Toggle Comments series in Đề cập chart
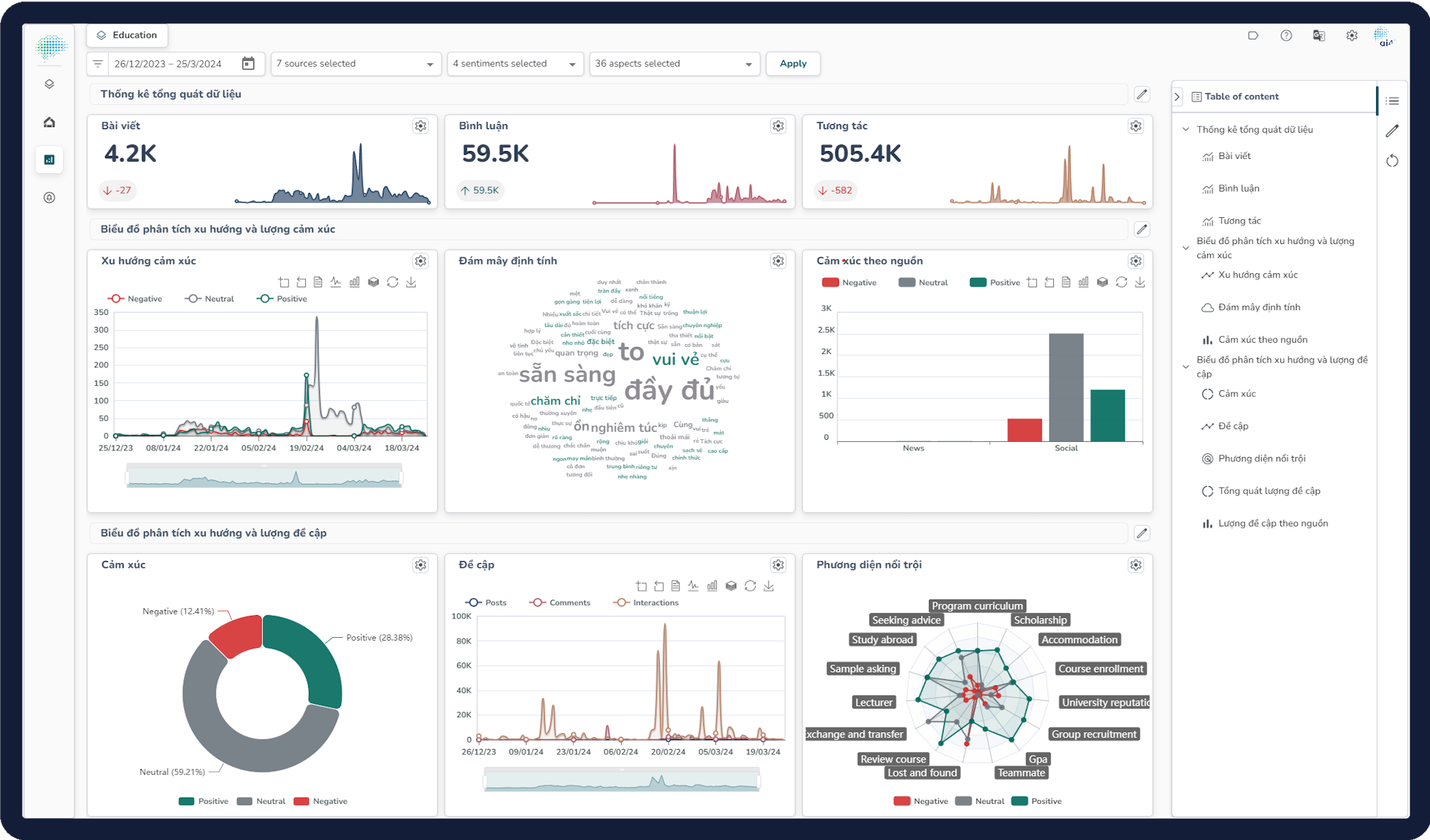The width and height of the screenshot is (1430, 840). (559, 602)
